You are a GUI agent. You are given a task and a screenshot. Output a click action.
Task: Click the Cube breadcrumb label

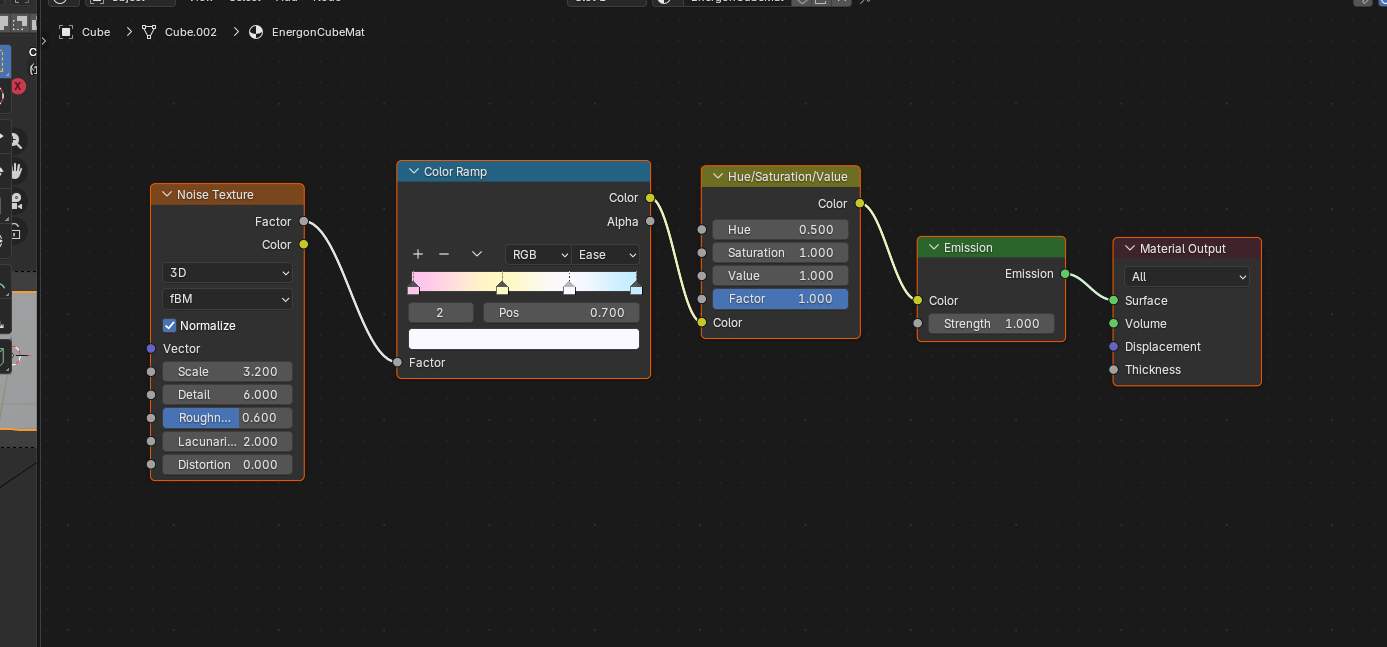(x=96, y=32)
